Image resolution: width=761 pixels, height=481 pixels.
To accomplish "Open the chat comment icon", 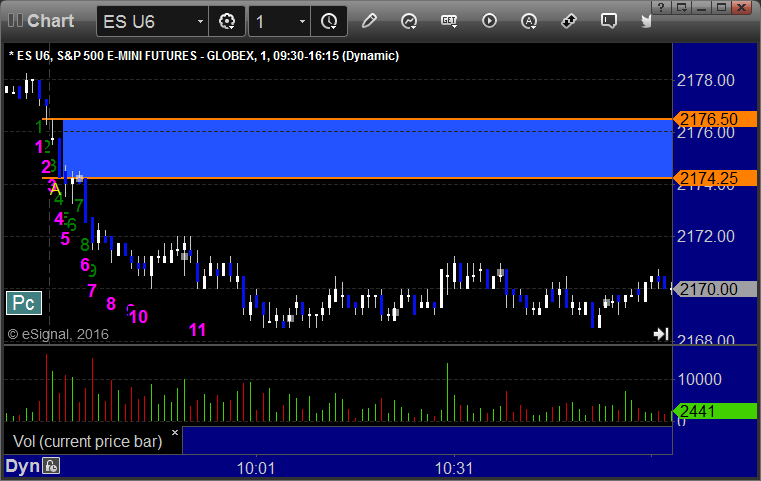I will (609, 21).
